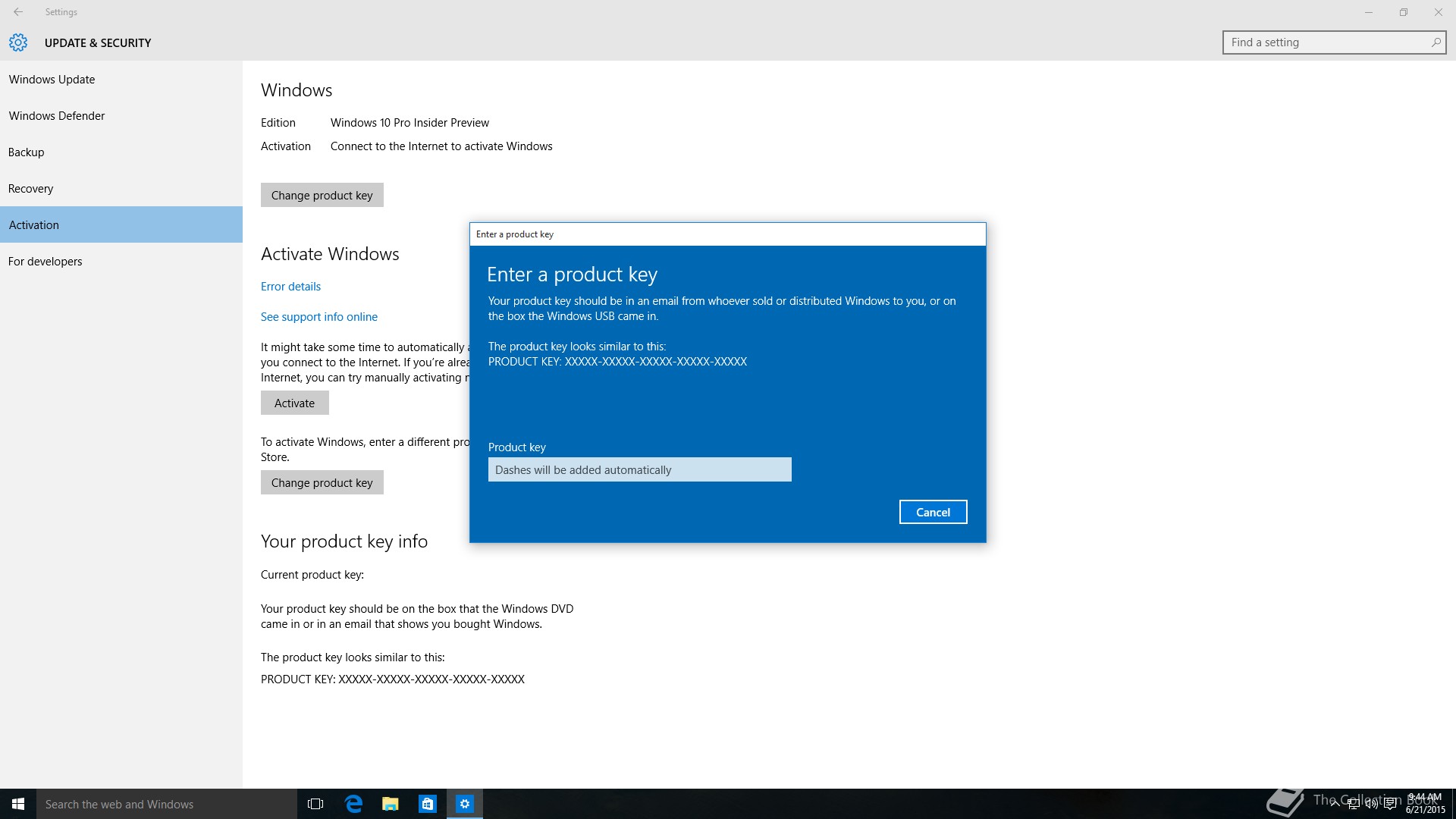Open the Store app from the taskbar
This screenshot has height=819, width=1456.
click(x=428, y=804)
